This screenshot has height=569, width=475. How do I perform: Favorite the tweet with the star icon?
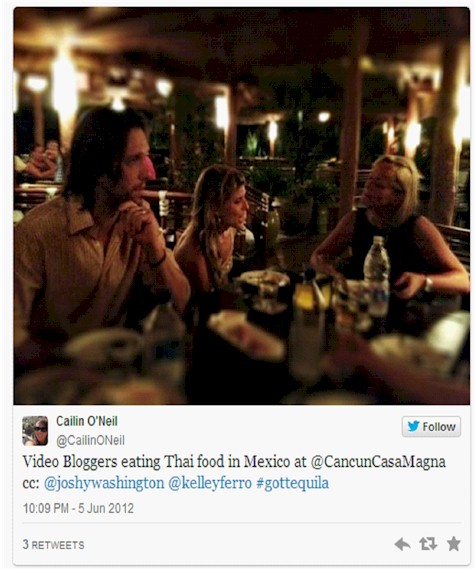[x=454, y=544]
